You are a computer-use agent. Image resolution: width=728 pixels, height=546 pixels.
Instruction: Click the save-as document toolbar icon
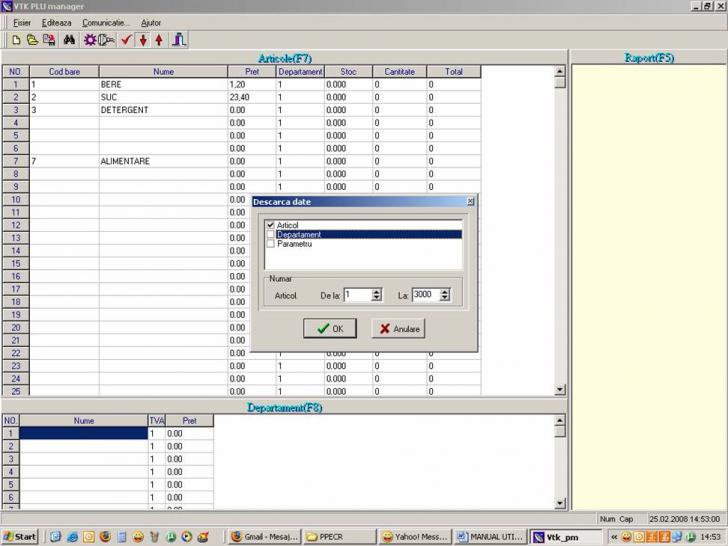[49, 40]
